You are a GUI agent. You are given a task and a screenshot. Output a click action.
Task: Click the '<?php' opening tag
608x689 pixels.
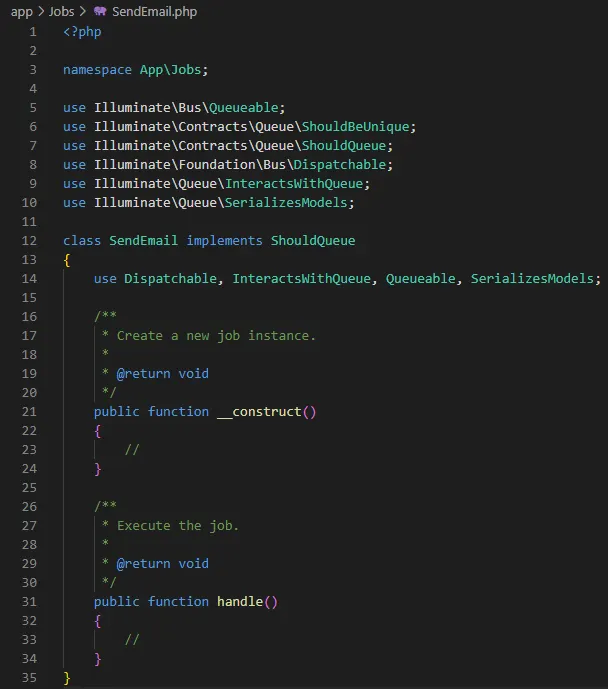[82, 32]
